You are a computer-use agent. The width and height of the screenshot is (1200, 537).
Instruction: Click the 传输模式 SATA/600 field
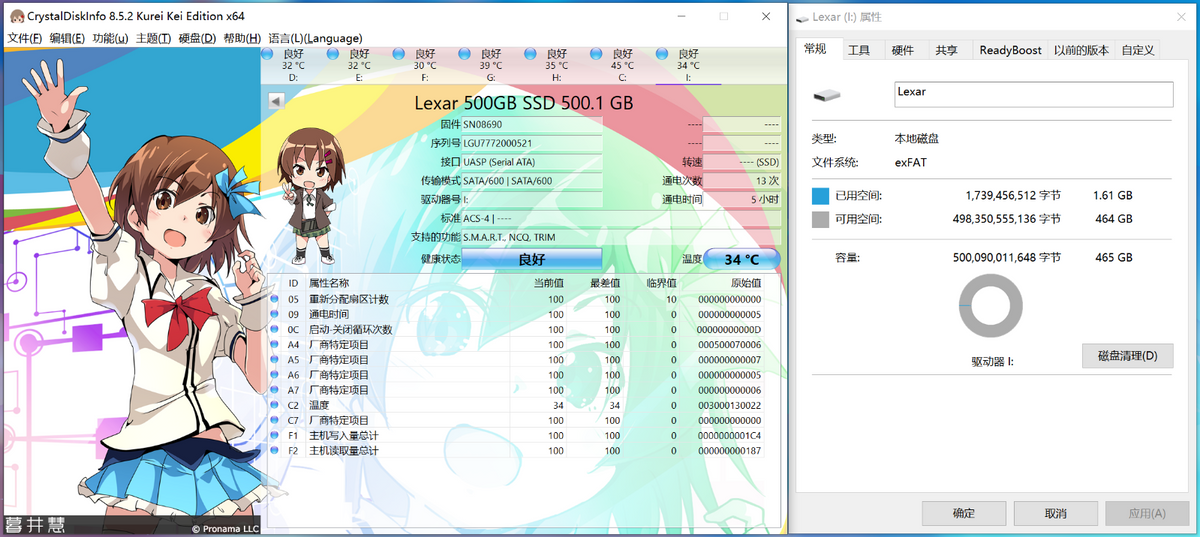pos(531,181)
